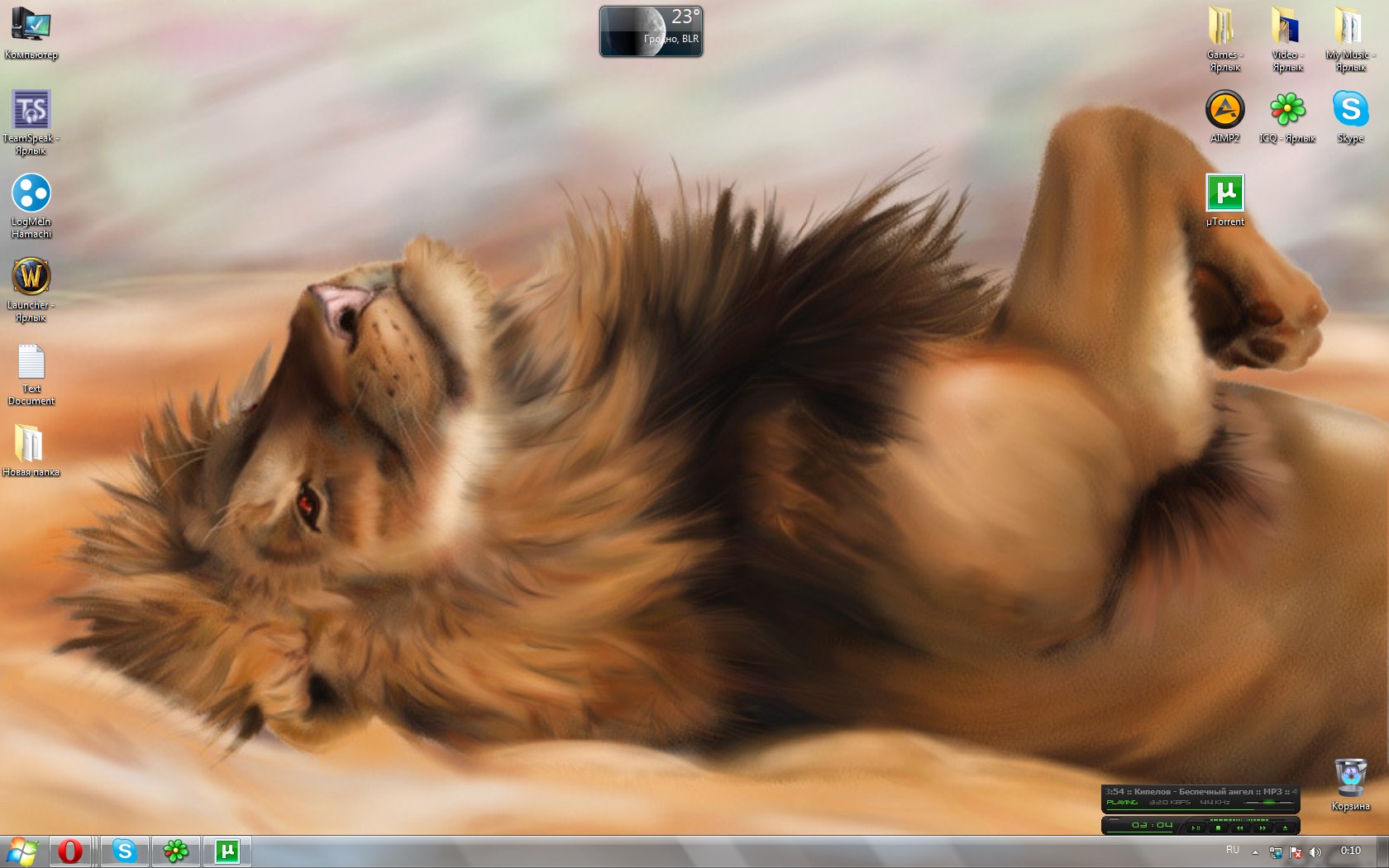Click the Skype taskbar button

pyautogui.click(x=125, y=851)
